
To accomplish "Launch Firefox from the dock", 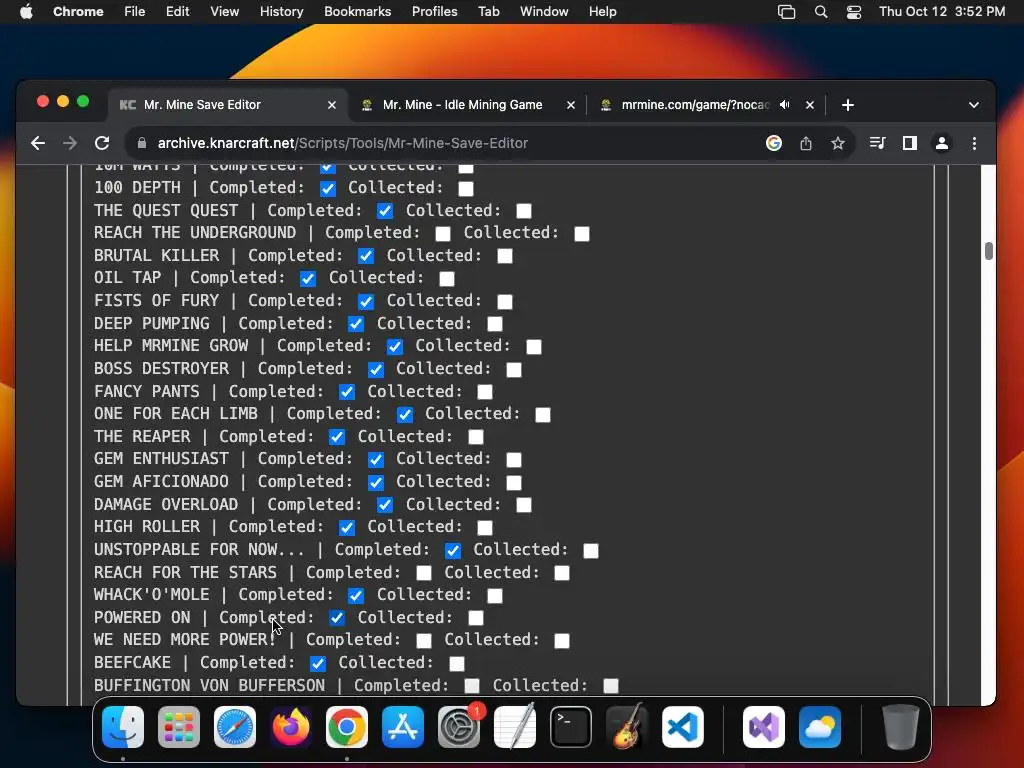I will click(291, 727).
